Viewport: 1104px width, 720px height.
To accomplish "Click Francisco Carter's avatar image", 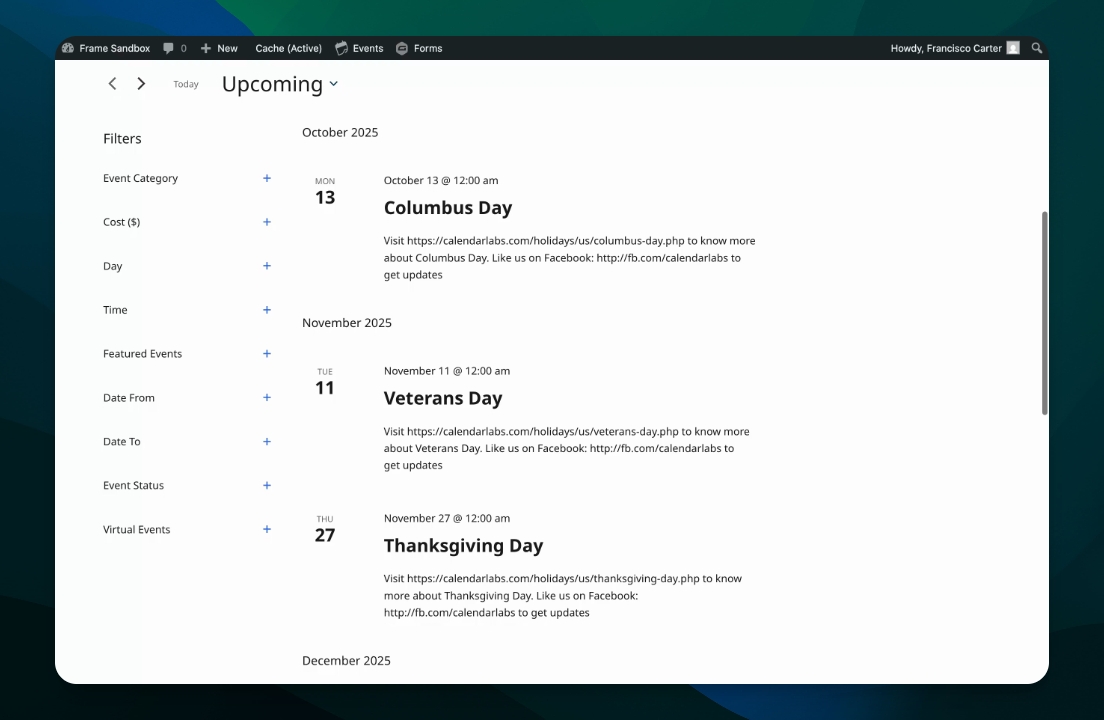I will [1013, 48].
